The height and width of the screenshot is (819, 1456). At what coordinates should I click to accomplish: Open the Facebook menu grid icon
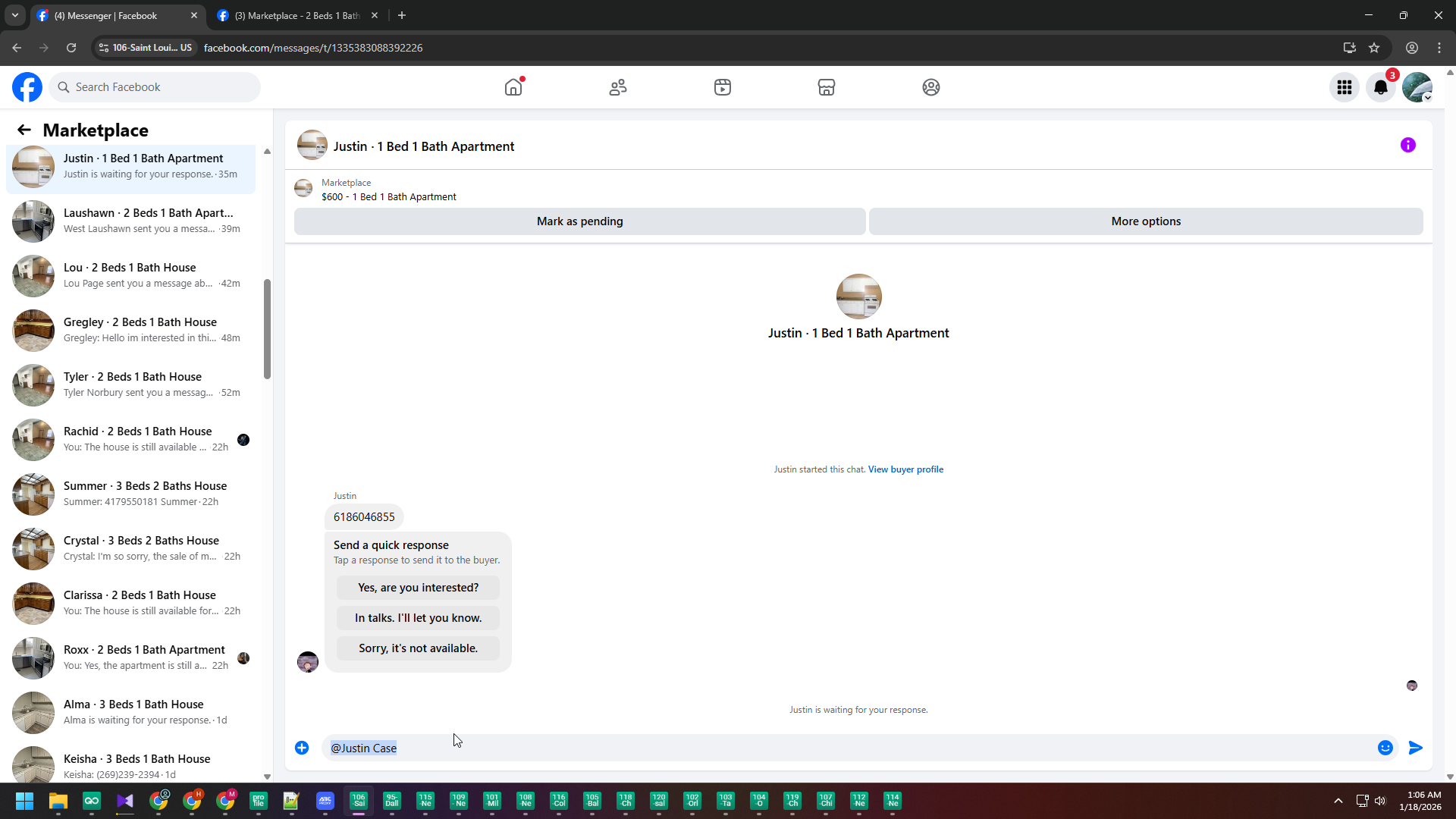[x=1345, y=87]
